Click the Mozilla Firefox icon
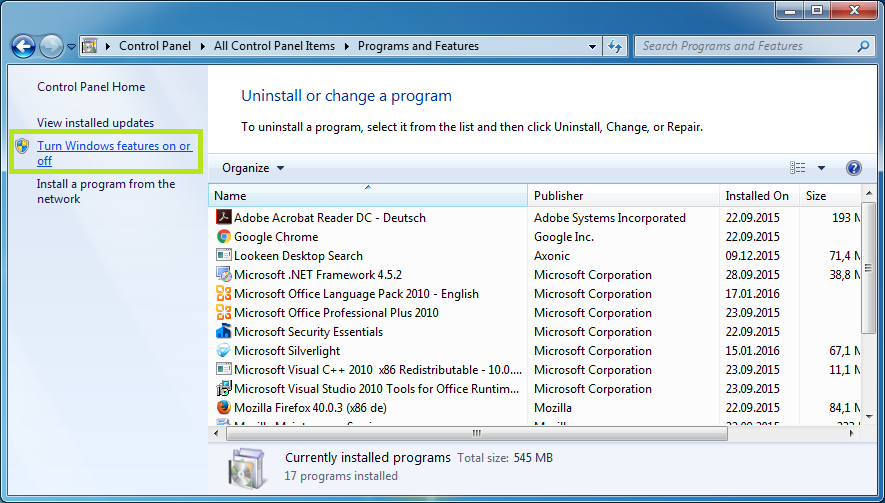The height and width of the screenshot is (503, 885). tap(224, 407)
